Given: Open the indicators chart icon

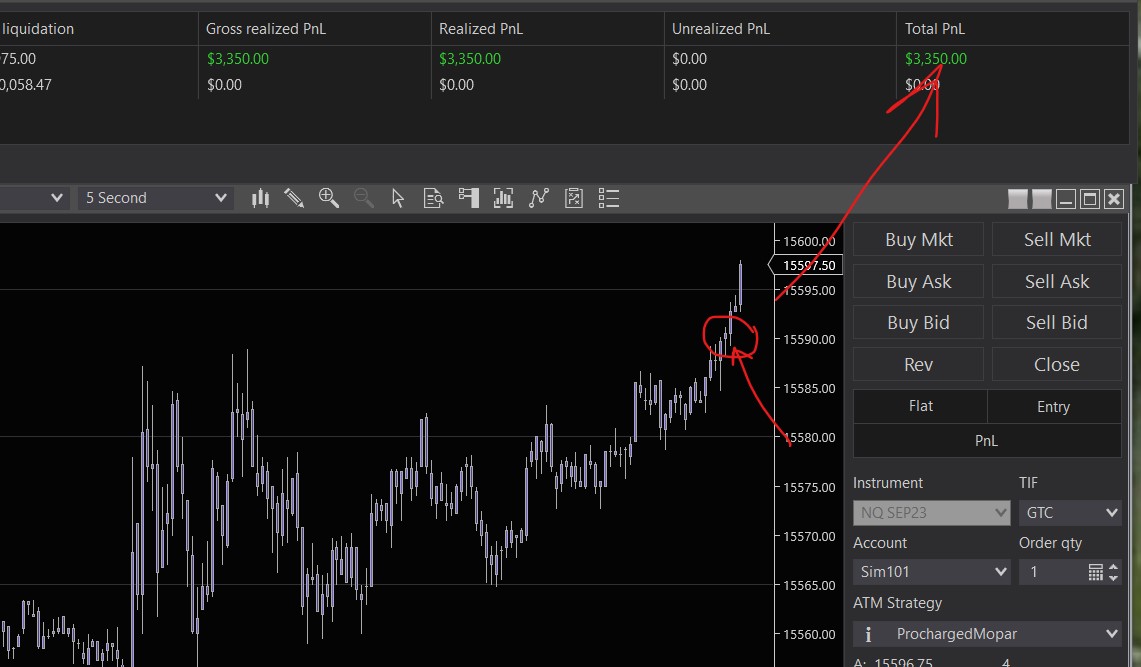Looking at the screenshot, I should tap(503, 198).
